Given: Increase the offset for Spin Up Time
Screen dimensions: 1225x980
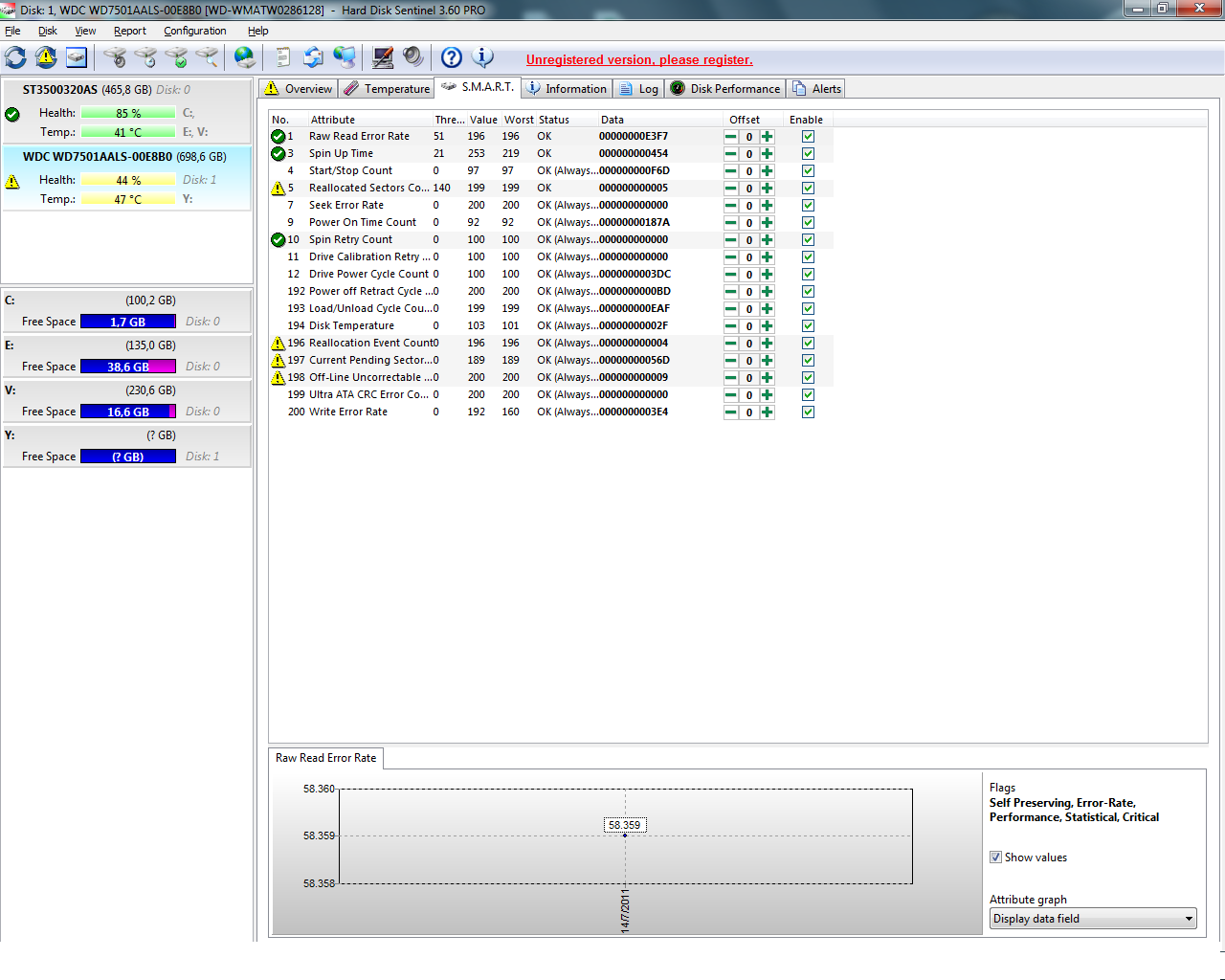Looking at the screenshot, I should point(767,154).
